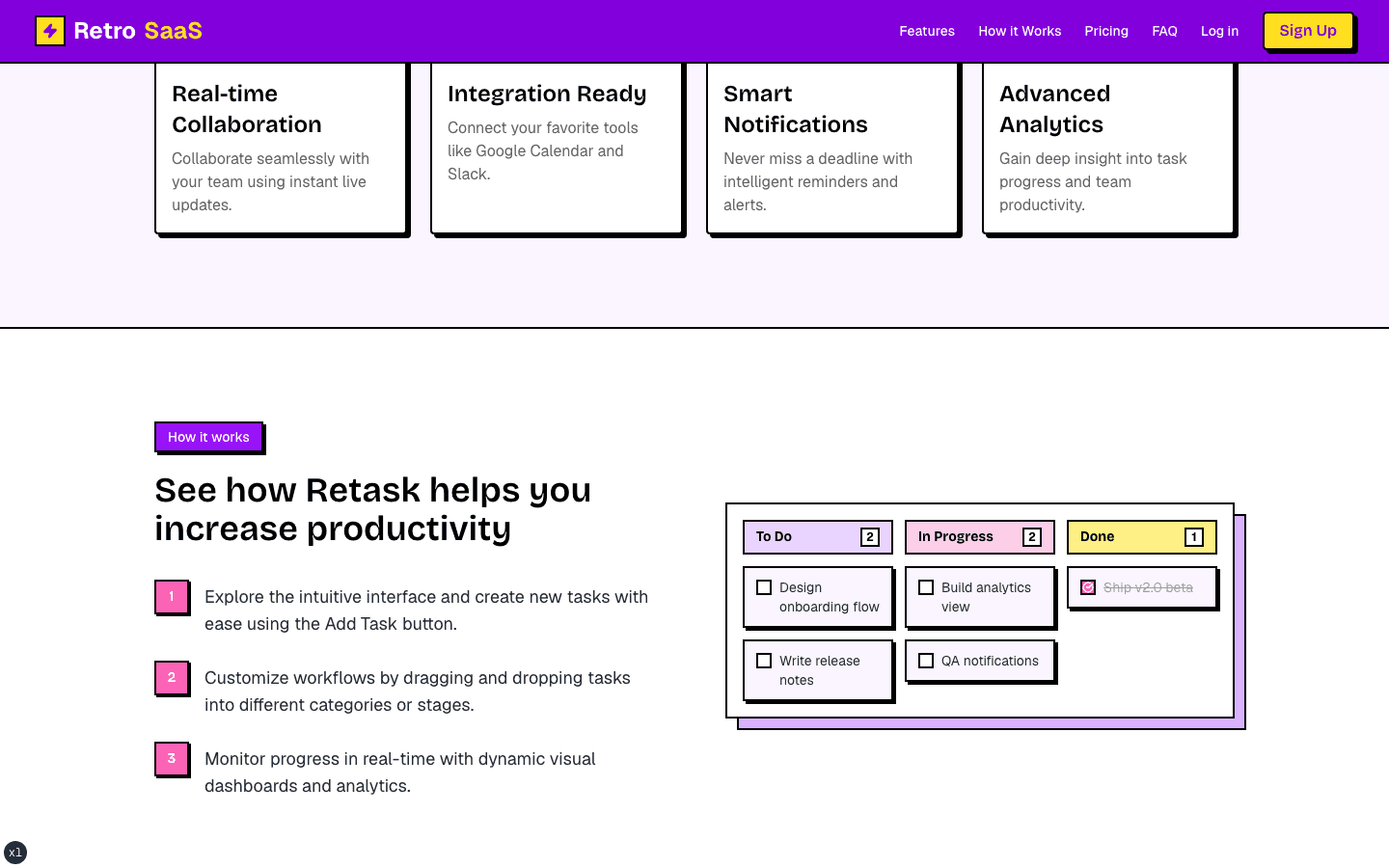Select the Done column header
This screenshot has height=868, width=1389.
point(1142,537)
